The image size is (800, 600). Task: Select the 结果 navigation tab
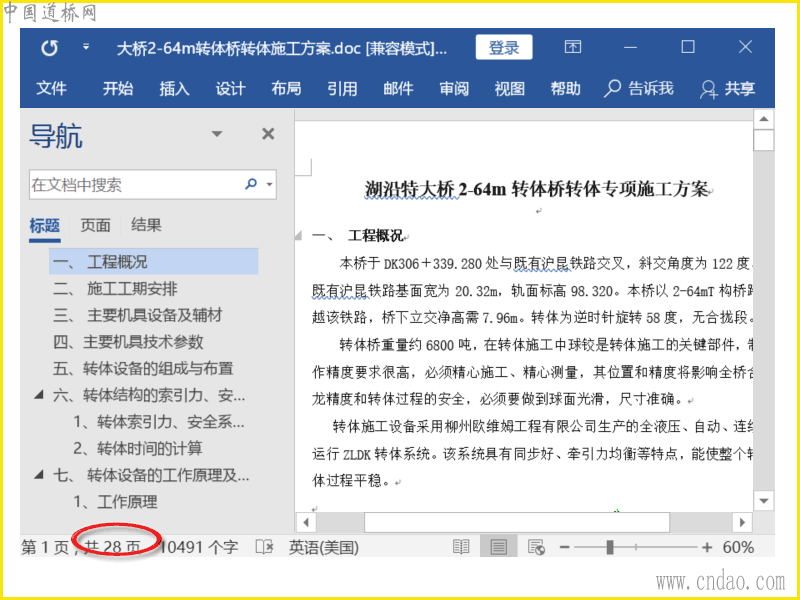click(x=146, y=225)
